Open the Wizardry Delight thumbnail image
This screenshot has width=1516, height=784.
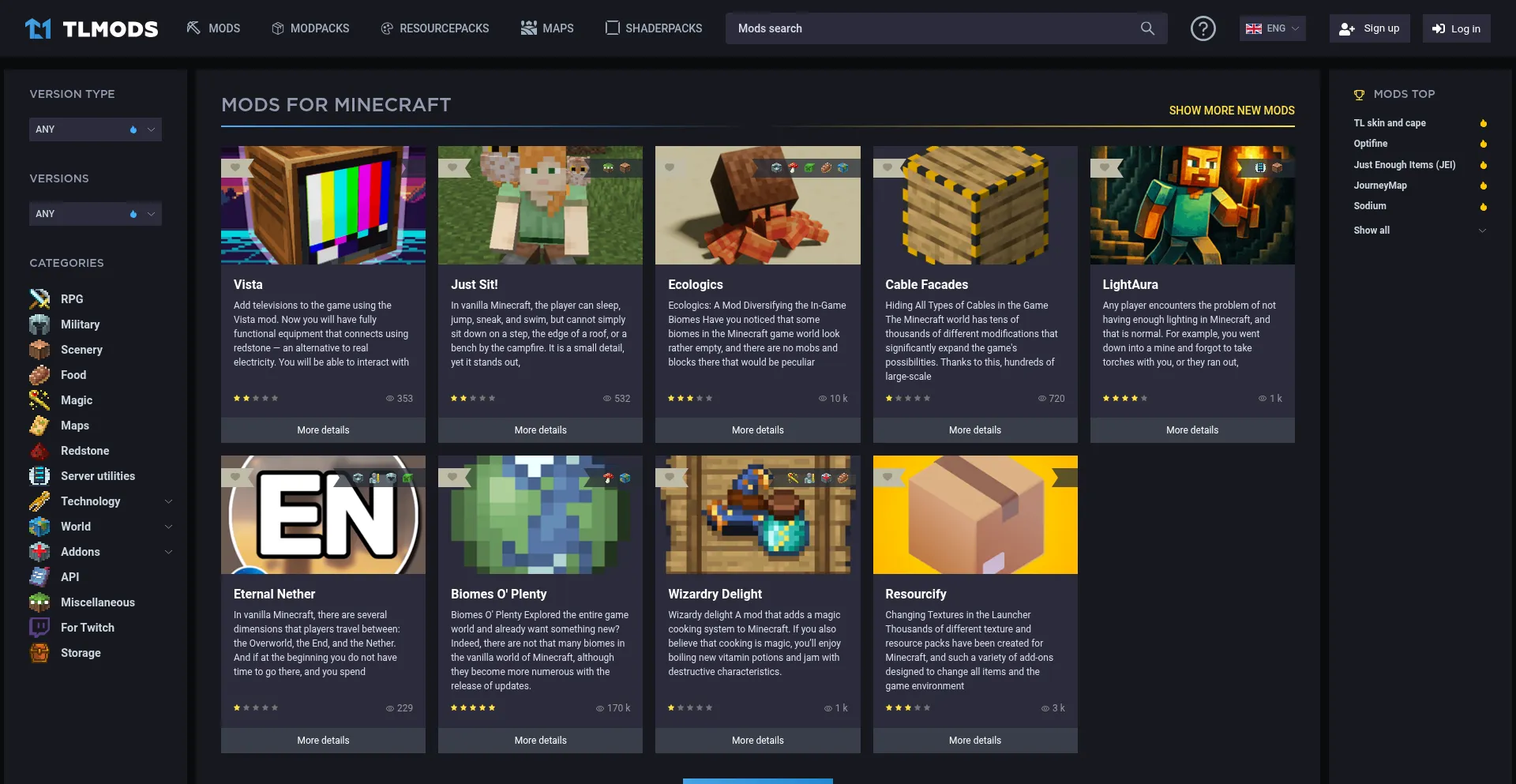pyautogui.click(x=758, y=515)
